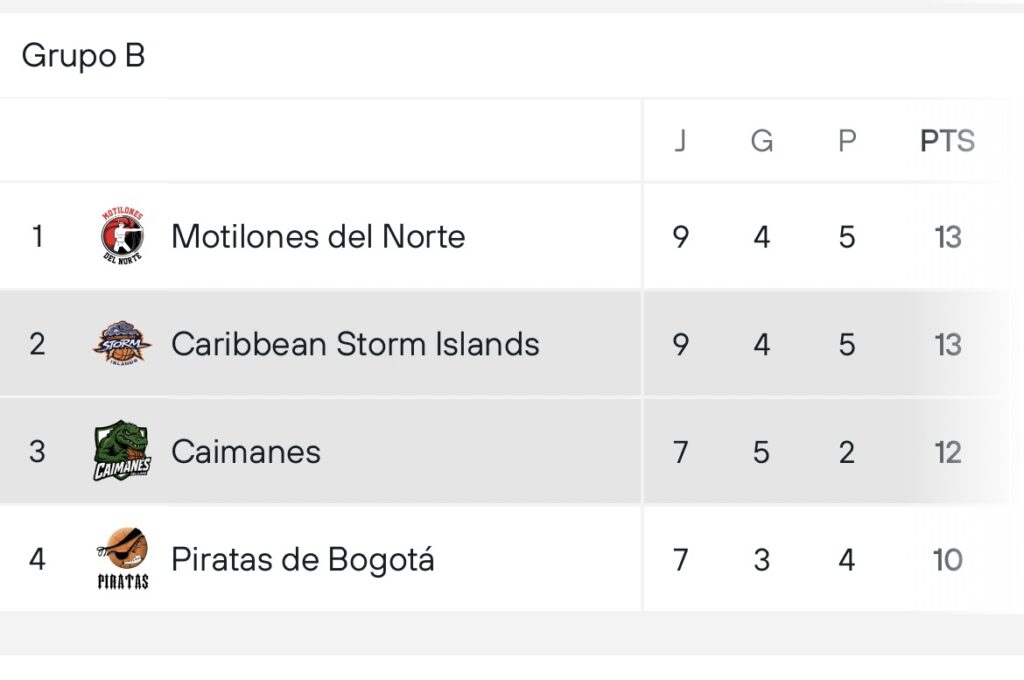1024x680 pixels.
Task: Click Caimanes' 12 points value
Action: (947, 452)
